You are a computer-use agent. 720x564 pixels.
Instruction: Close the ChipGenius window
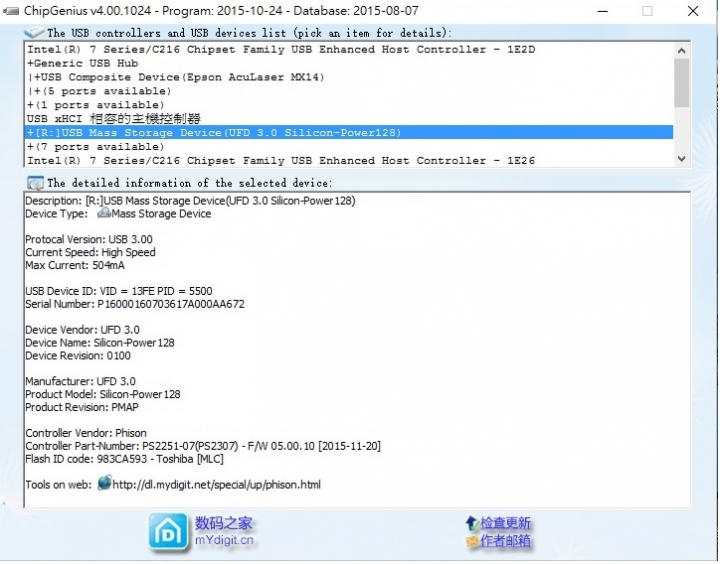tap(693, 11)
